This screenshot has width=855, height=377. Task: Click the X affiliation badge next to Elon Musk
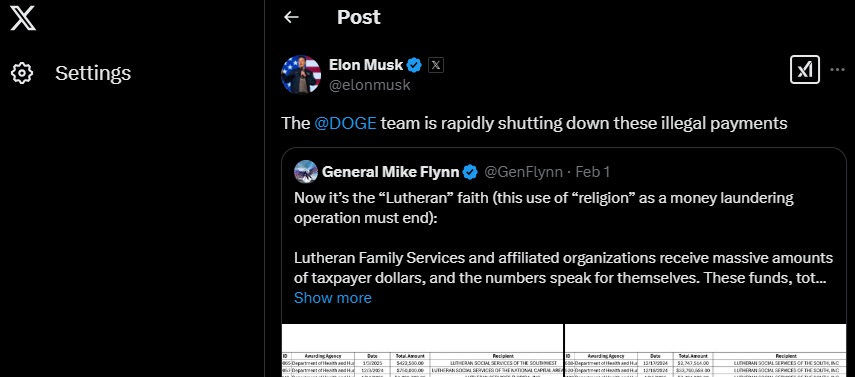[436, 65]
